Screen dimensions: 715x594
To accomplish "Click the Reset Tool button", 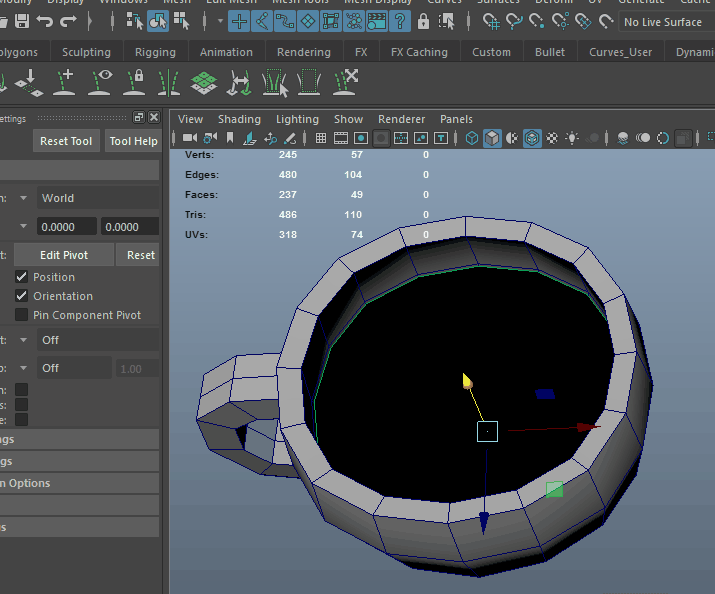I will click(66, 141).
